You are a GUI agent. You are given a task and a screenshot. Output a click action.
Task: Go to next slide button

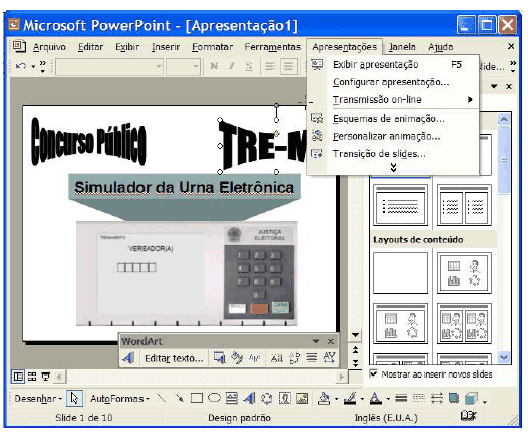(x=355, y=363)
